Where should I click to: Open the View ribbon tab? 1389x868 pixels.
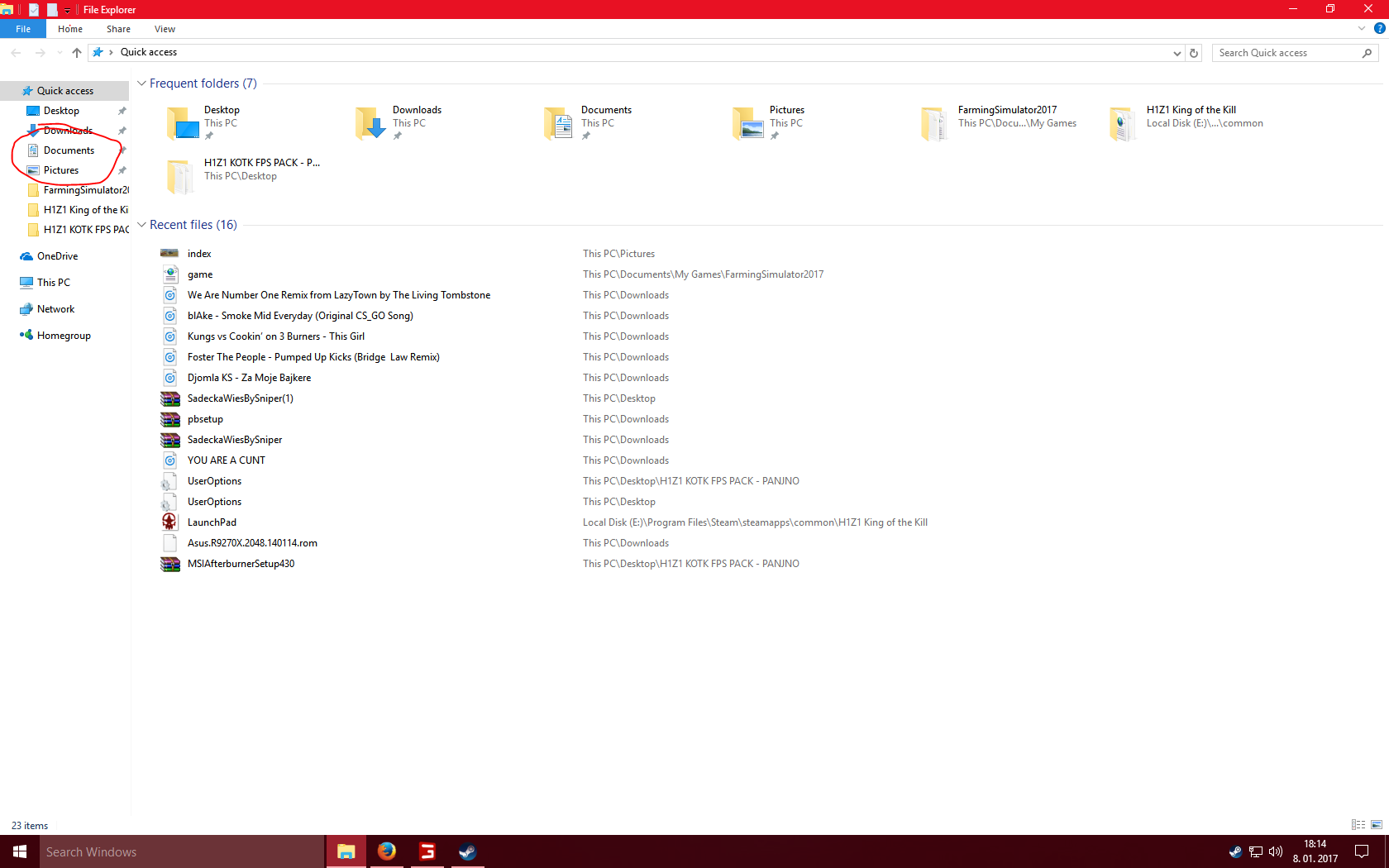(x=165, y=29)
